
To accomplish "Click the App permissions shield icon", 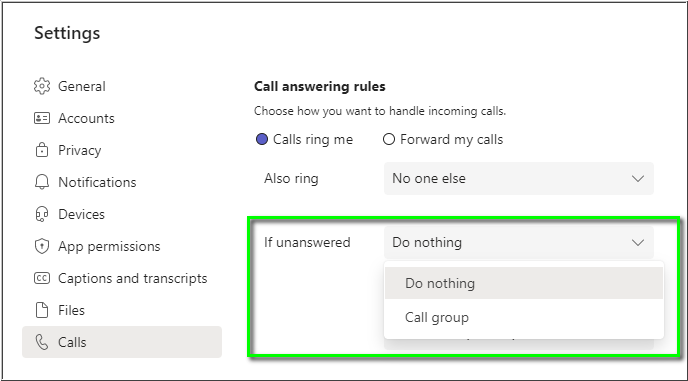I will click(42, 246).
